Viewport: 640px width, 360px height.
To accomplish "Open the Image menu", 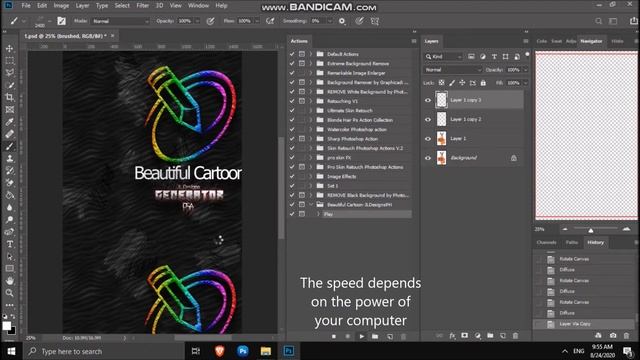I will 61,6.
